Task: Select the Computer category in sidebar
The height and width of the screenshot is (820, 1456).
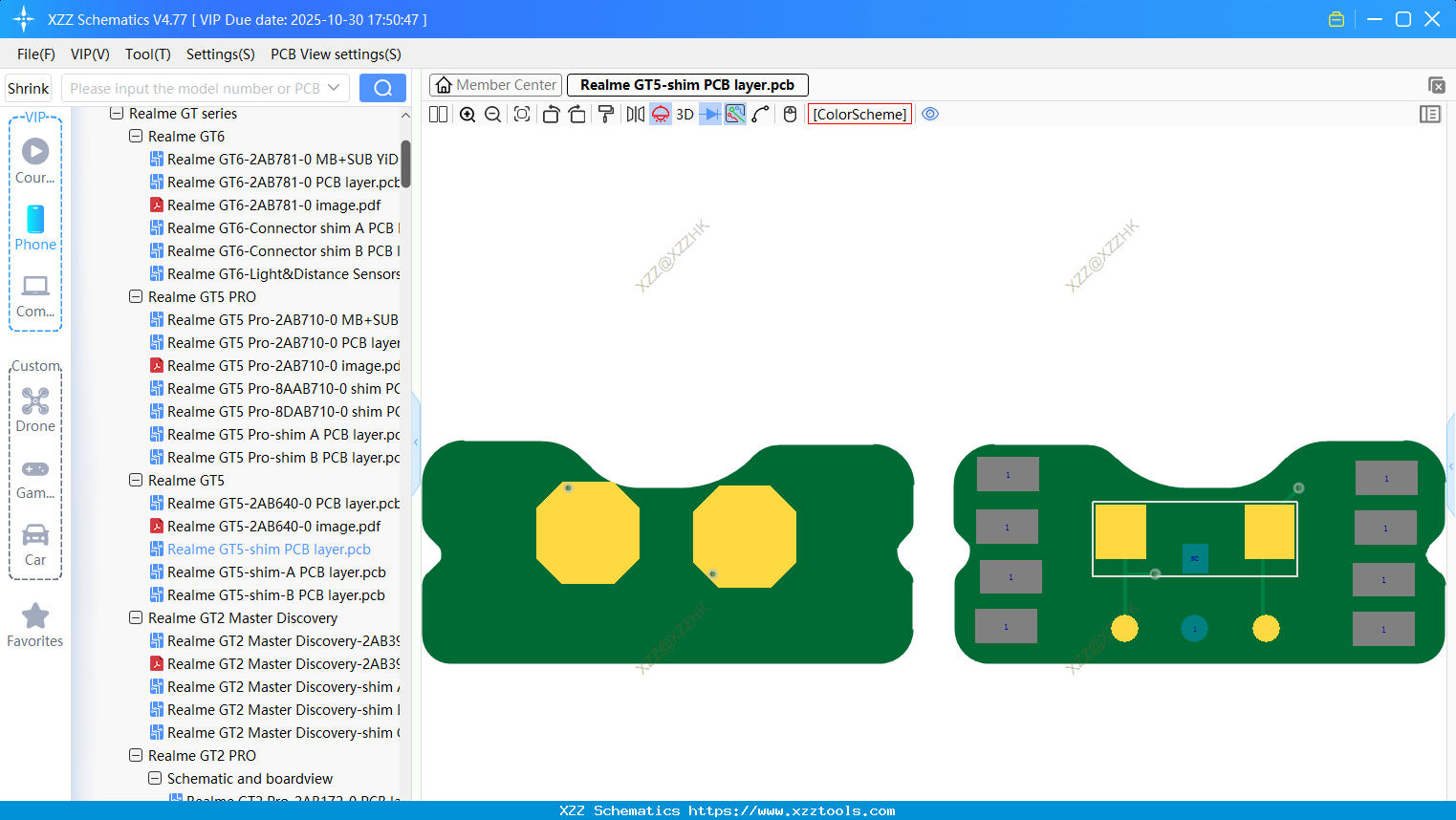Action: [x=35, y=295]
